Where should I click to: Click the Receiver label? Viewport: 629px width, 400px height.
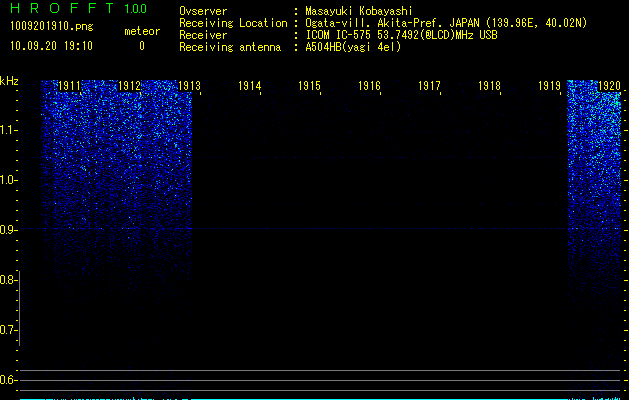pyautogui.click(x=203, y=35)
